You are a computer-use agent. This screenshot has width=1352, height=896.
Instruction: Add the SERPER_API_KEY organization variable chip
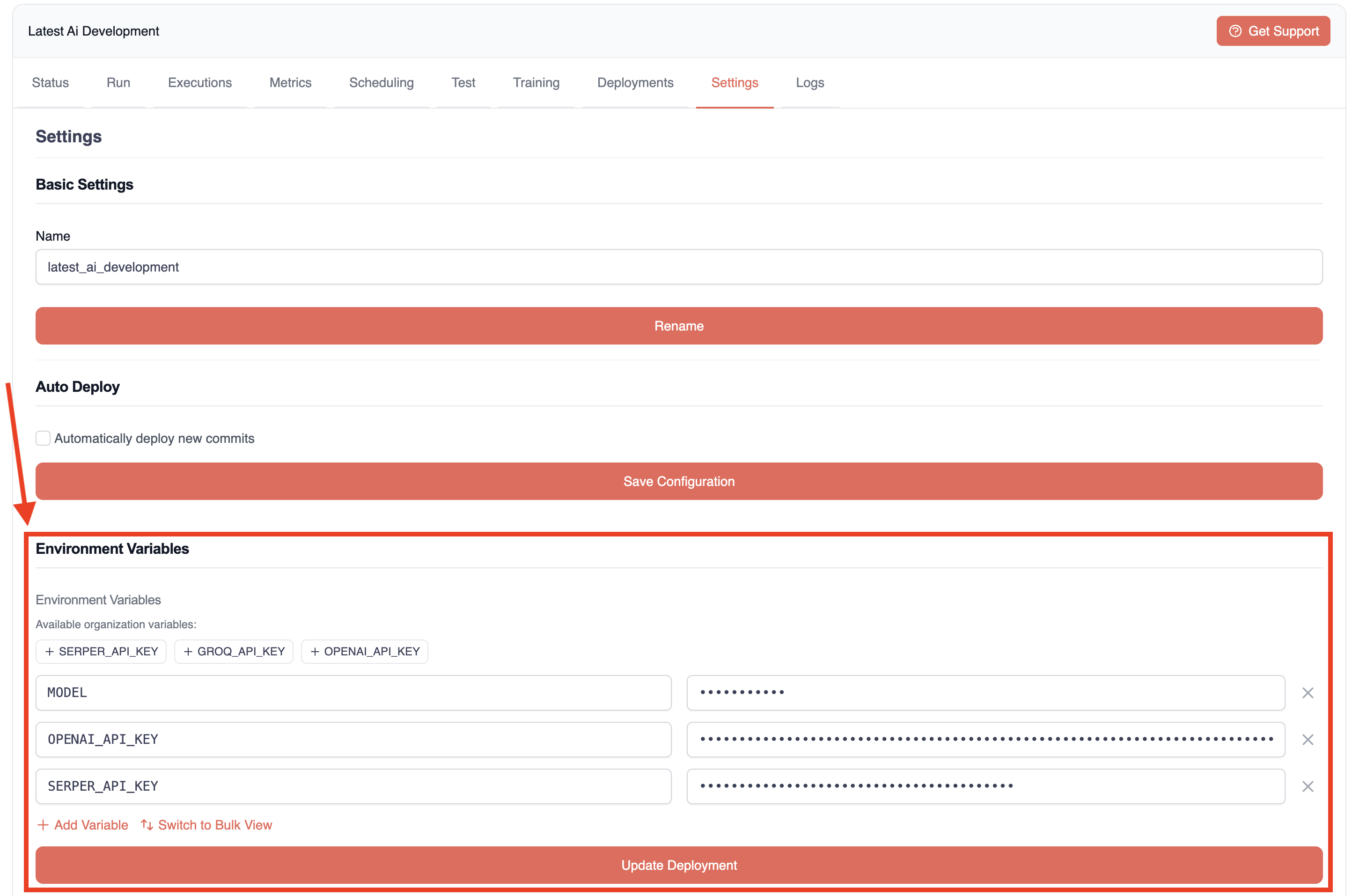pyautogui.click(x=101, y=652)
